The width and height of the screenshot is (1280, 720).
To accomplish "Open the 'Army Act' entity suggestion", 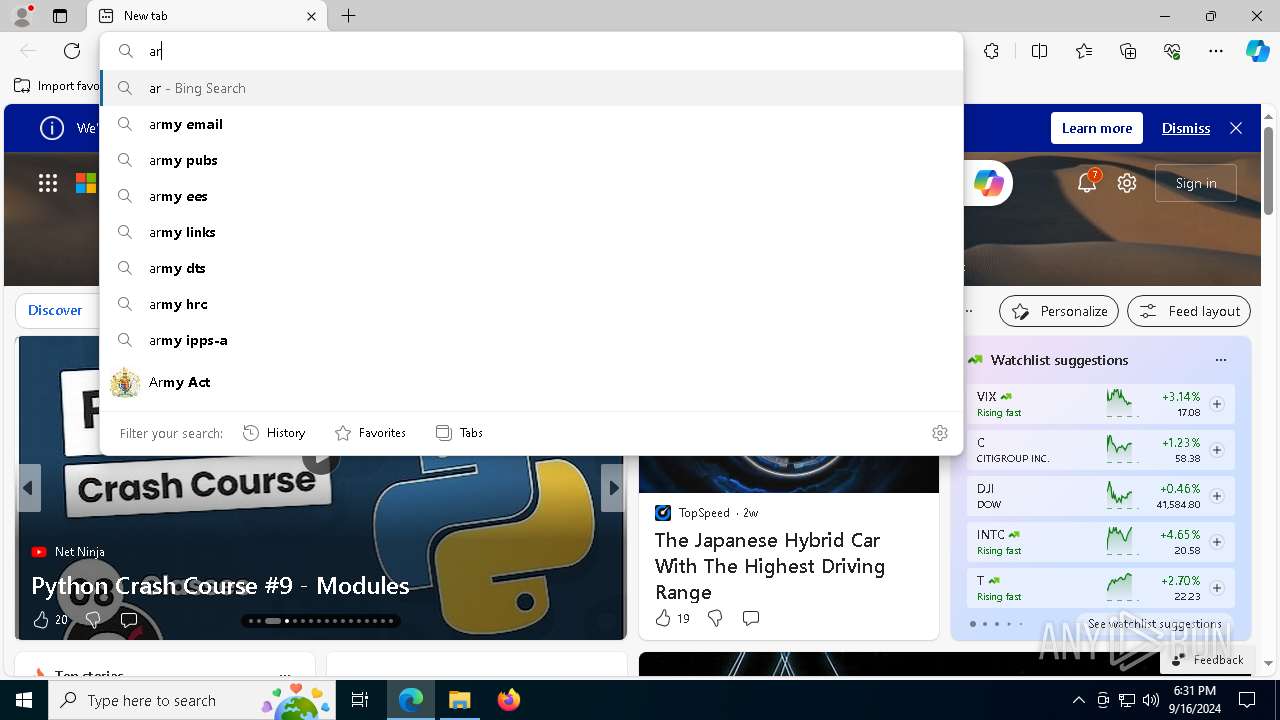I will 532,382.
